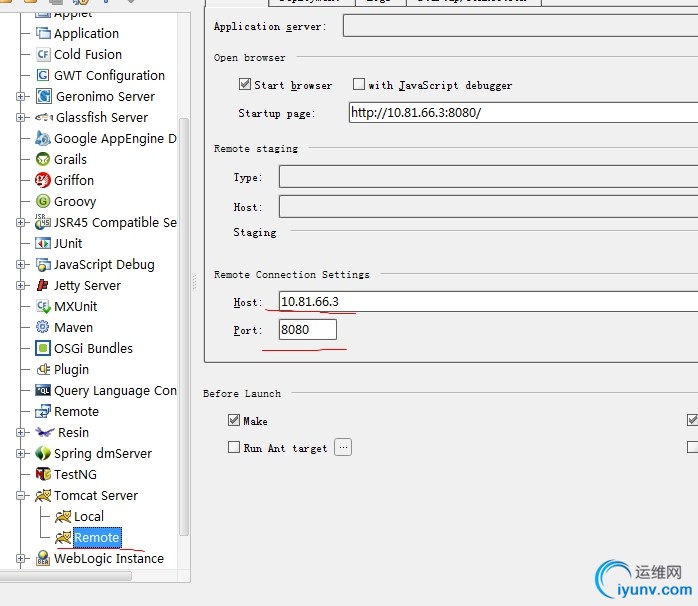The height and width of the screenshot is (606, 698).
Task: Click the JSR45 Compatible Server icon
Action: (x=43, y=222)
